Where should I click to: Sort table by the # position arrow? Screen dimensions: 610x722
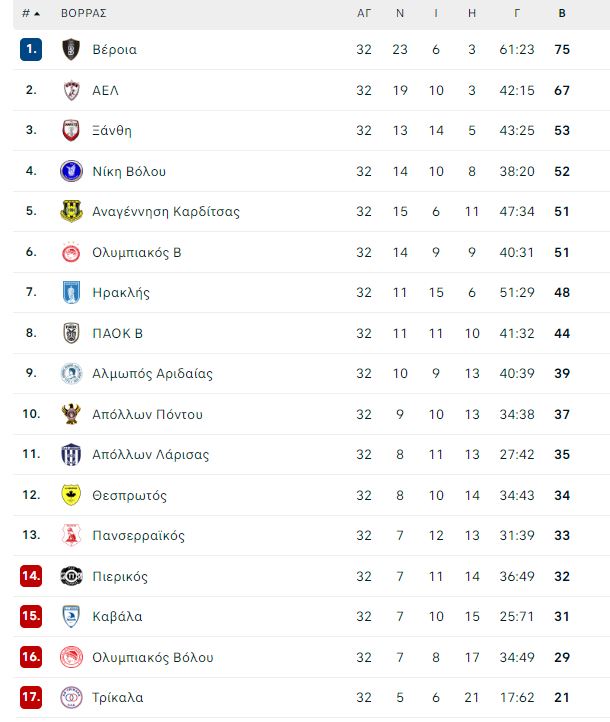(x=31, y=13)
